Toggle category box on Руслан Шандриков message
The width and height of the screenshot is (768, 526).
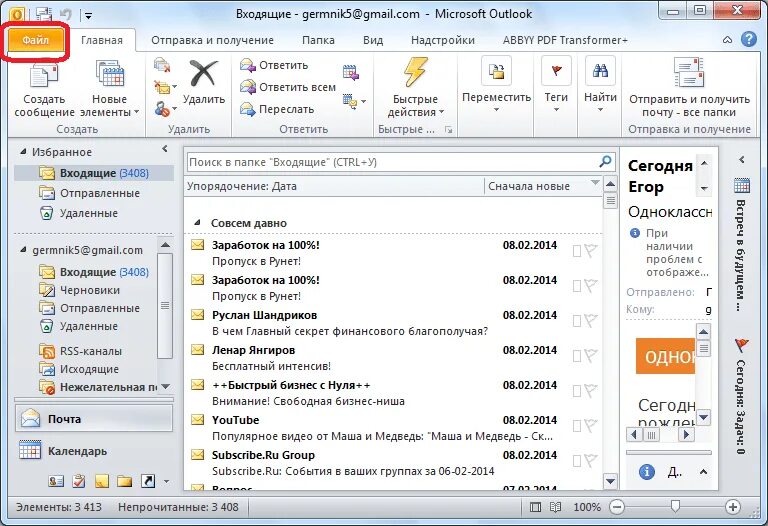(x=577, y=321)
